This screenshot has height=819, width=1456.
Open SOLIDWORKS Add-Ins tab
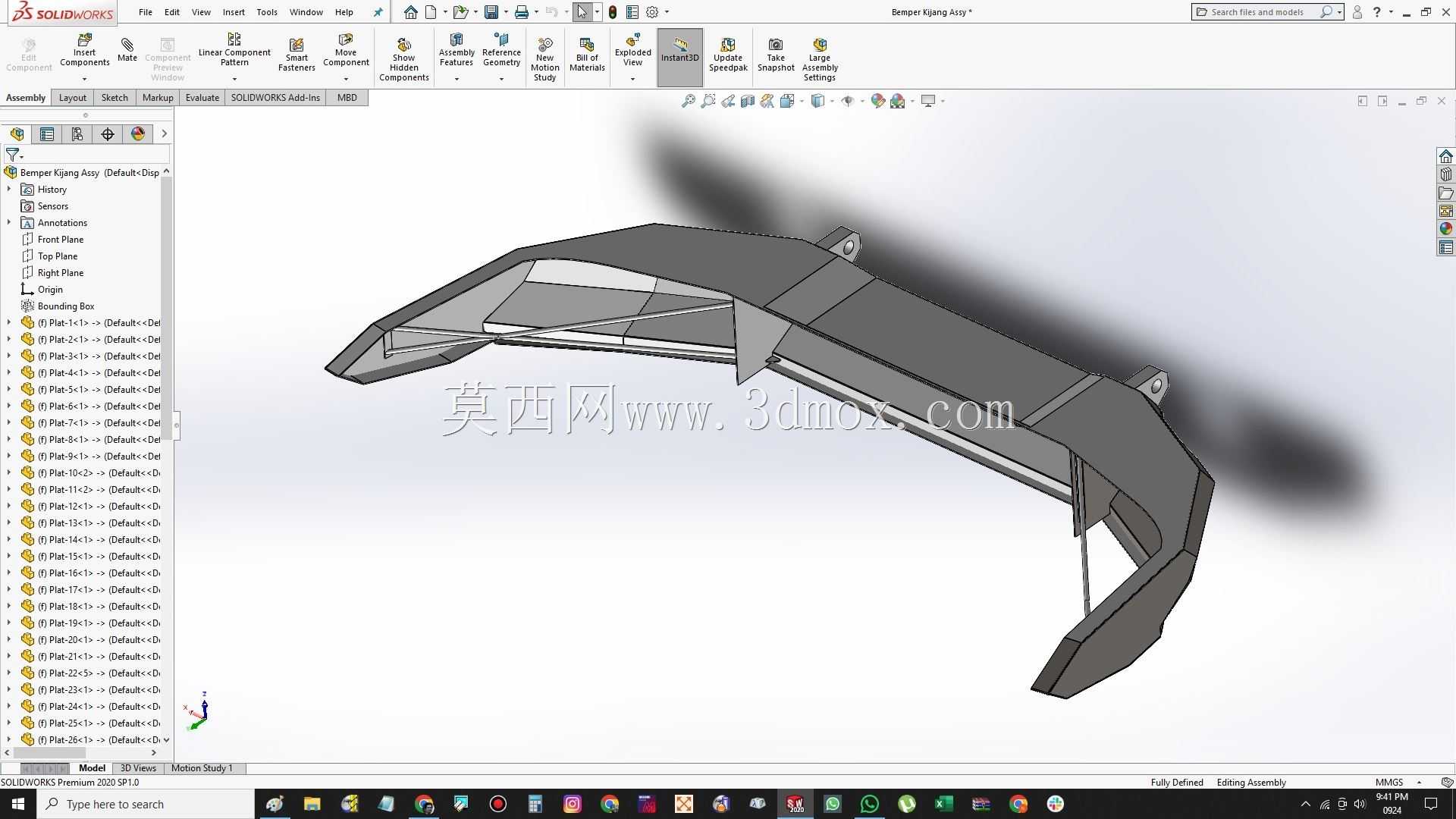(275, 98)
